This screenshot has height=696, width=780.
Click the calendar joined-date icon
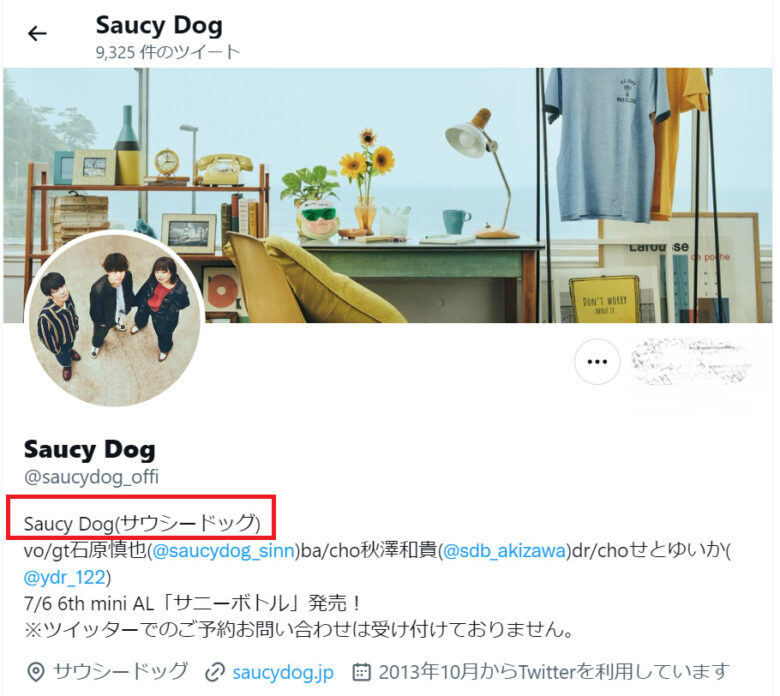point(362,672)
